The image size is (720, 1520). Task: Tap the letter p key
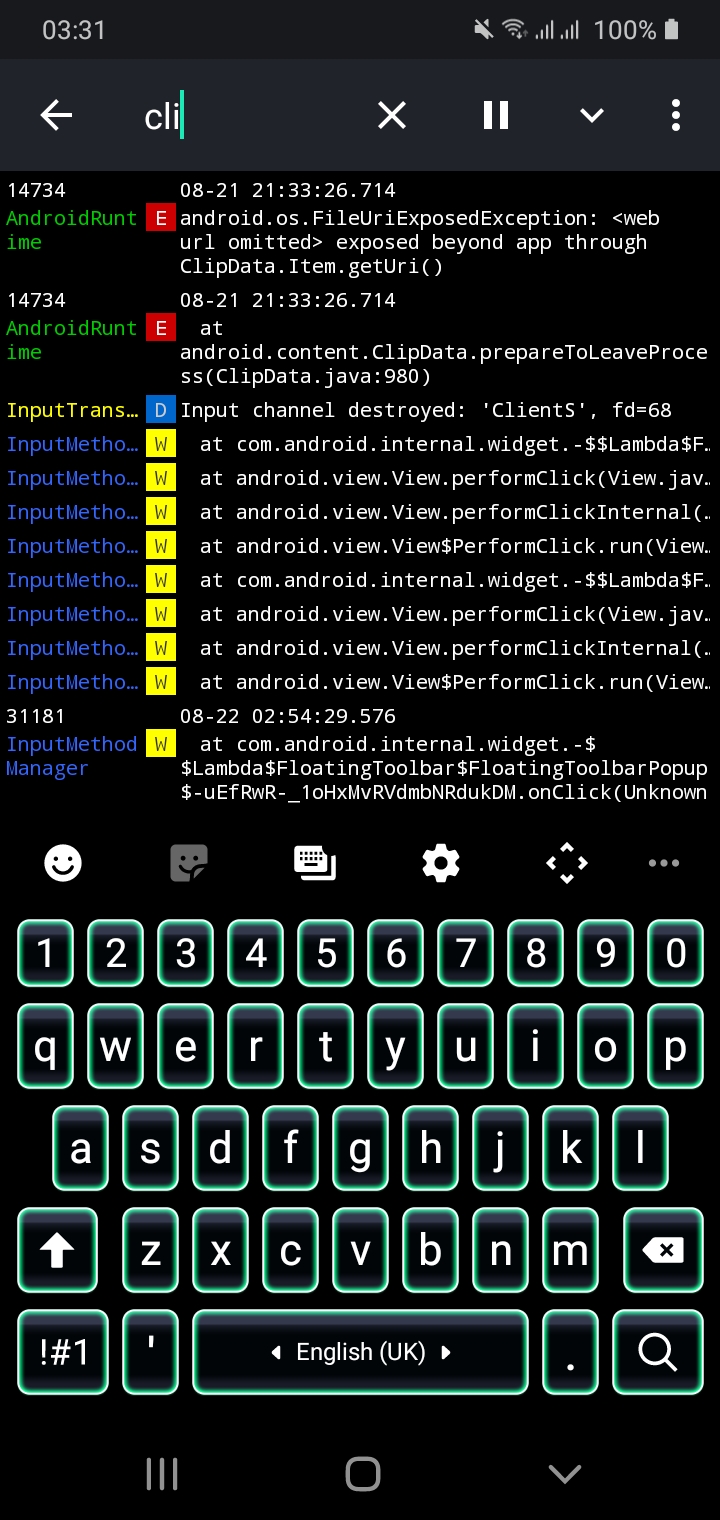[676, 1046]
